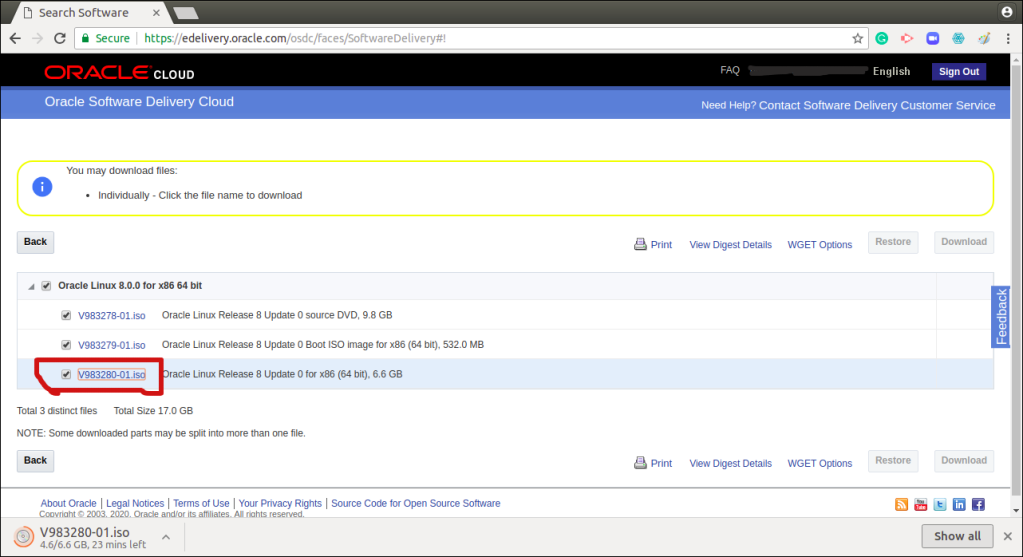Click the bottom Download button
Viewport: 1023px width, 557px height.
click(964, 460)
